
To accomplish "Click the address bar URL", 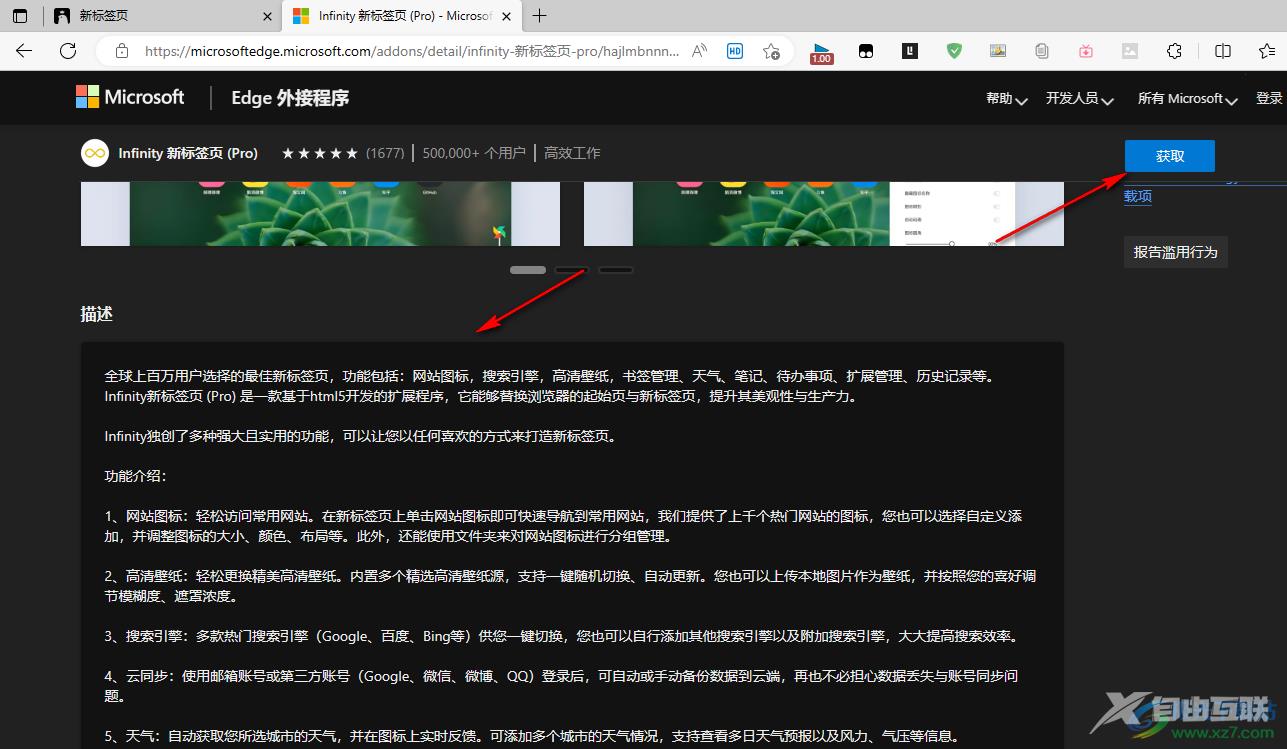I will (412, 51).
